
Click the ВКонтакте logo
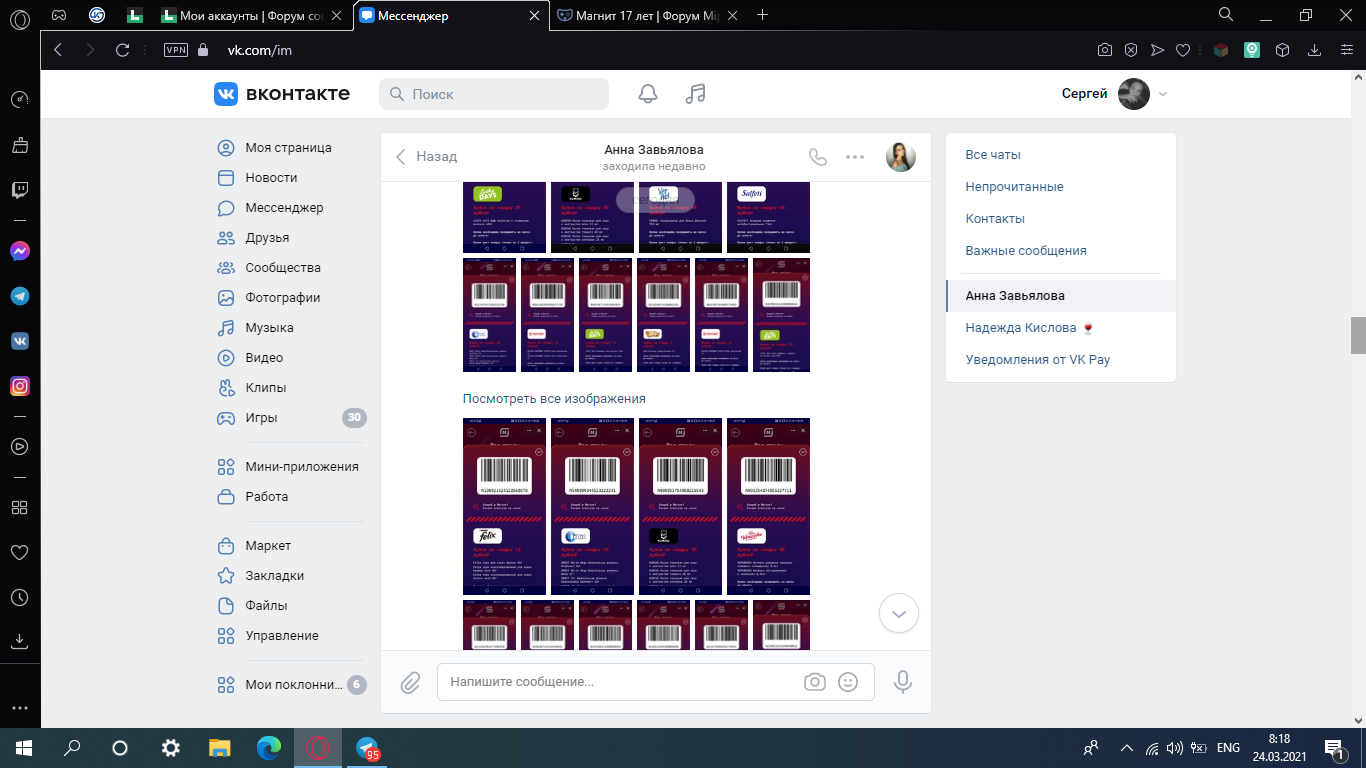[x=282, y=94]
